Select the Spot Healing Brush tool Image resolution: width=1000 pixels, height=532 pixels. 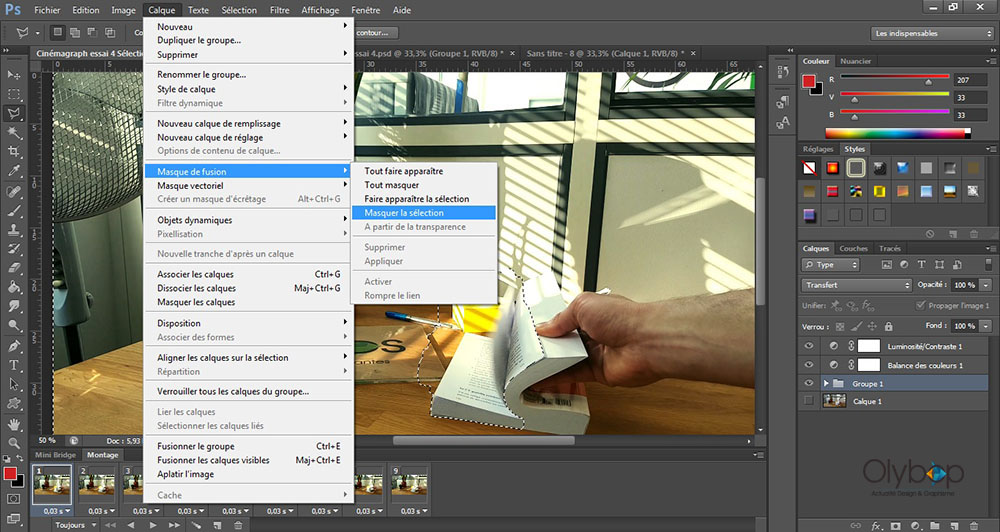pos(13,191)
